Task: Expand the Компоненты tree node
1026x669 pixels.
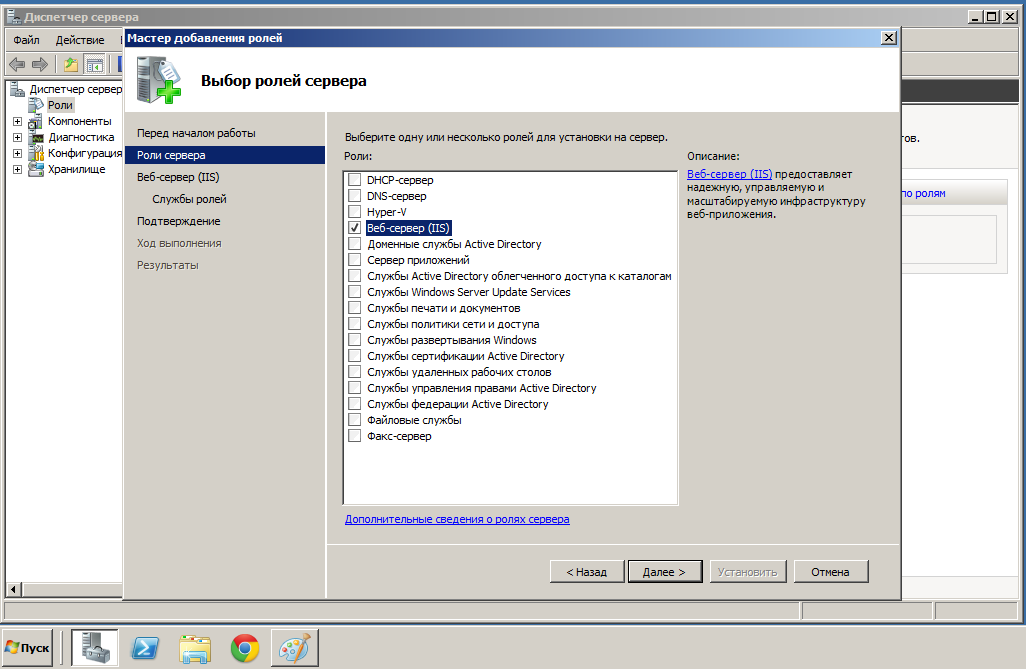Action: tap(17, 121)
